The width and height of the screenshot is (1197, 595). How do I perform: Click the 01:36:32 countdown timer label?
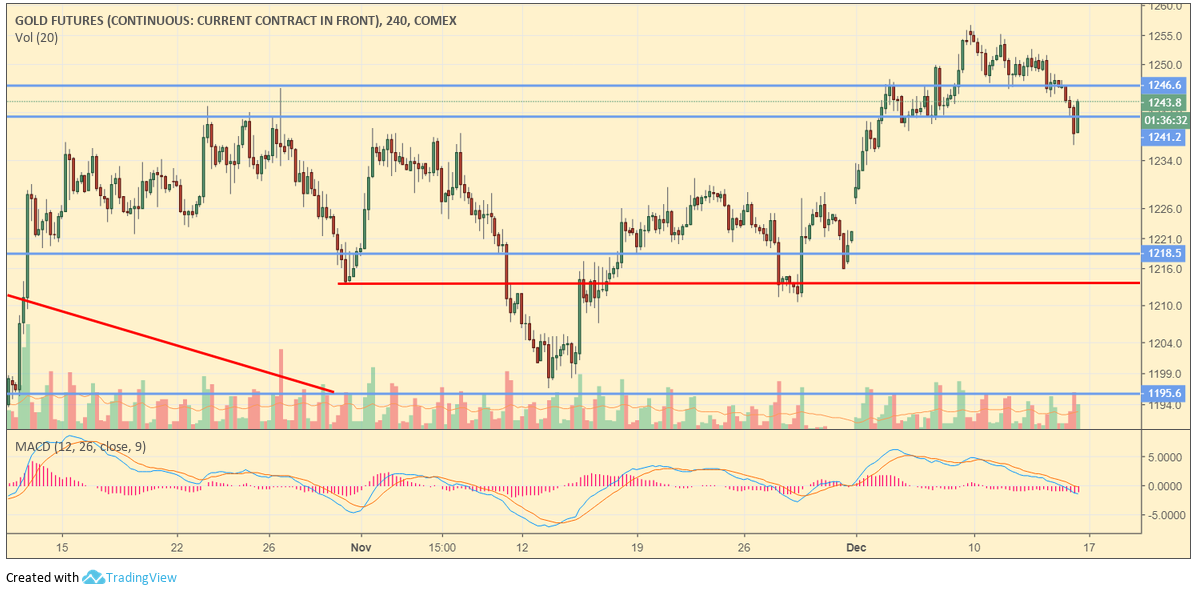pyautogui.click(x=1166, y=119)
